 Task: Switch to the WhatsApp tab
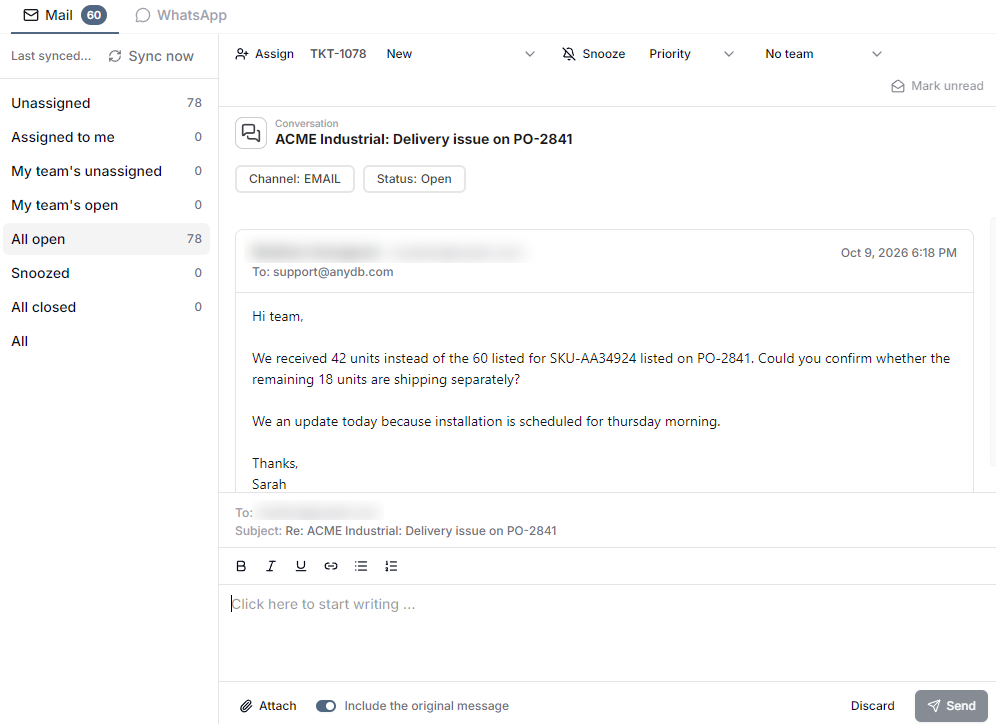(x=181, y=15)
